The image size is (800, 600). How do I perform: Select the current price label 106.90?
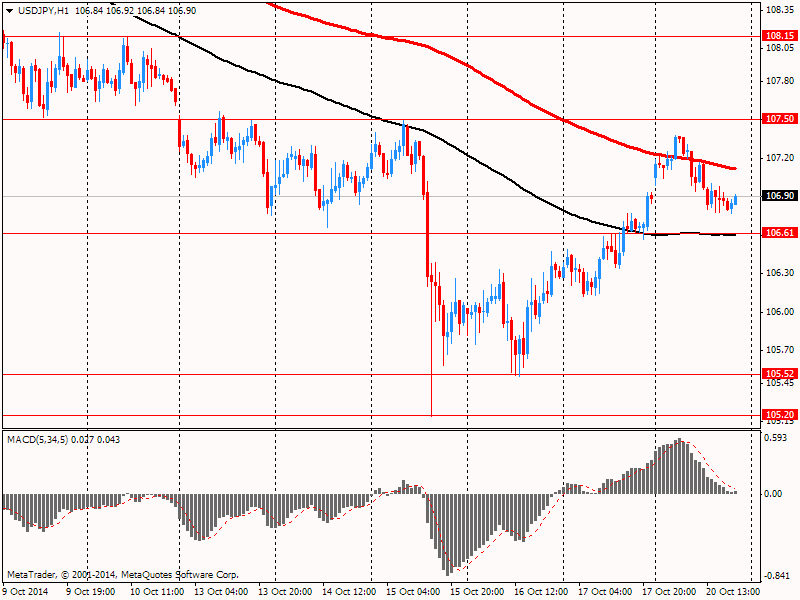780,196
